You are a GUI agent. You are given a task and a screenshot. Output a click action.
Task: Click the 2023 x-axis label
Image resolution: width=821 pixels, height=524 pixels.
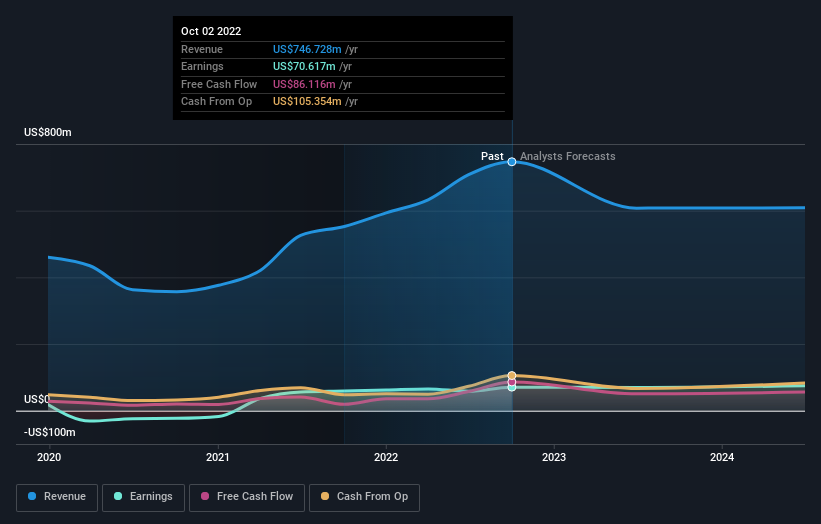554,457
